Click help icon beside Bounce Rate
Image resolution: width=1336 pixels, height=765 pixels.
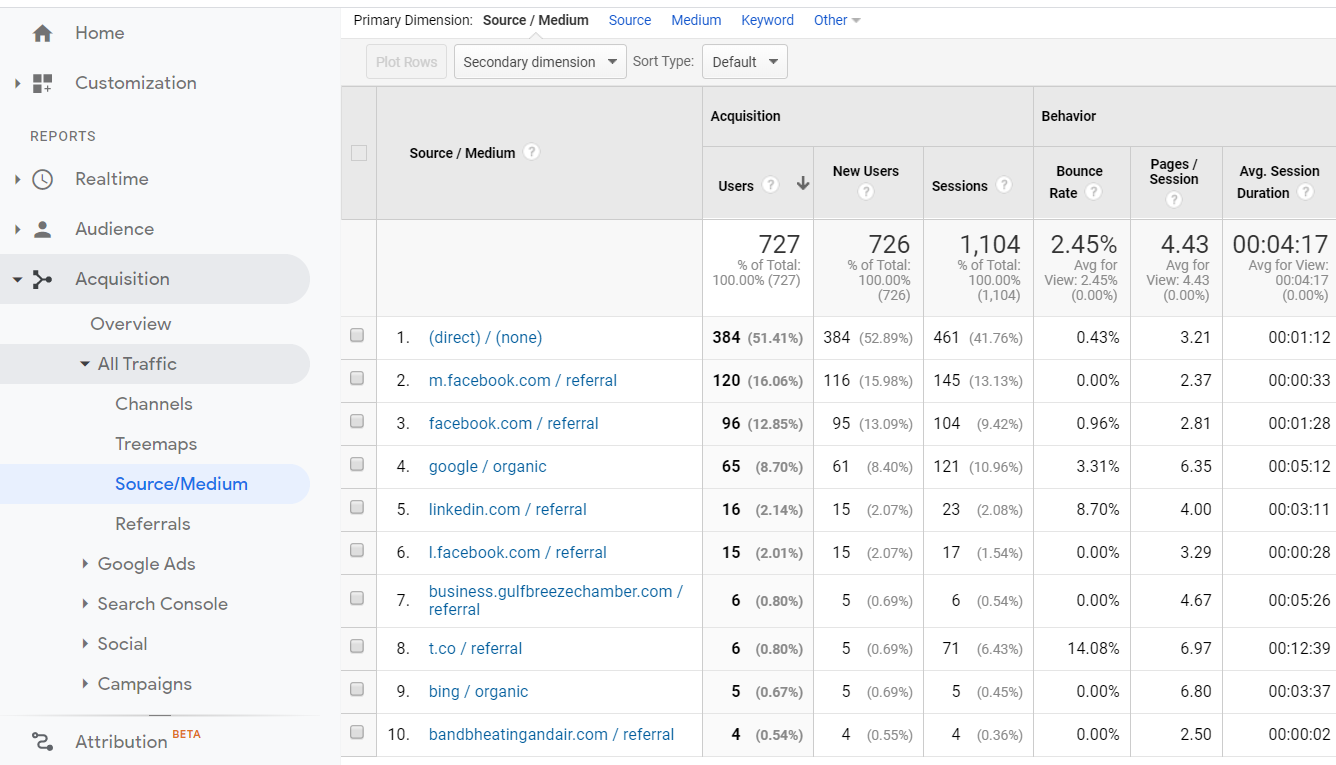coord(1094,192)
